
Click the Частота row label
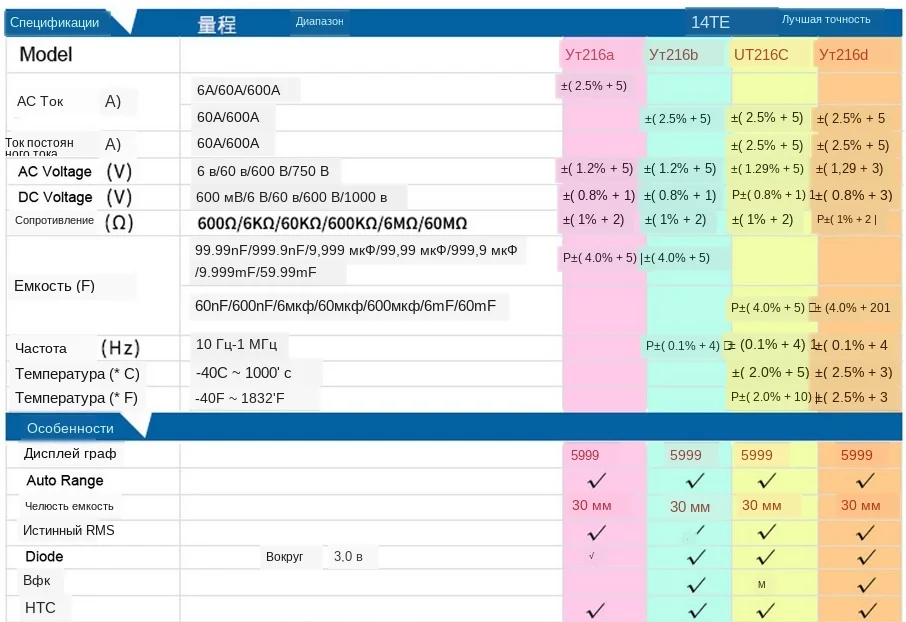tap(40, 349)
